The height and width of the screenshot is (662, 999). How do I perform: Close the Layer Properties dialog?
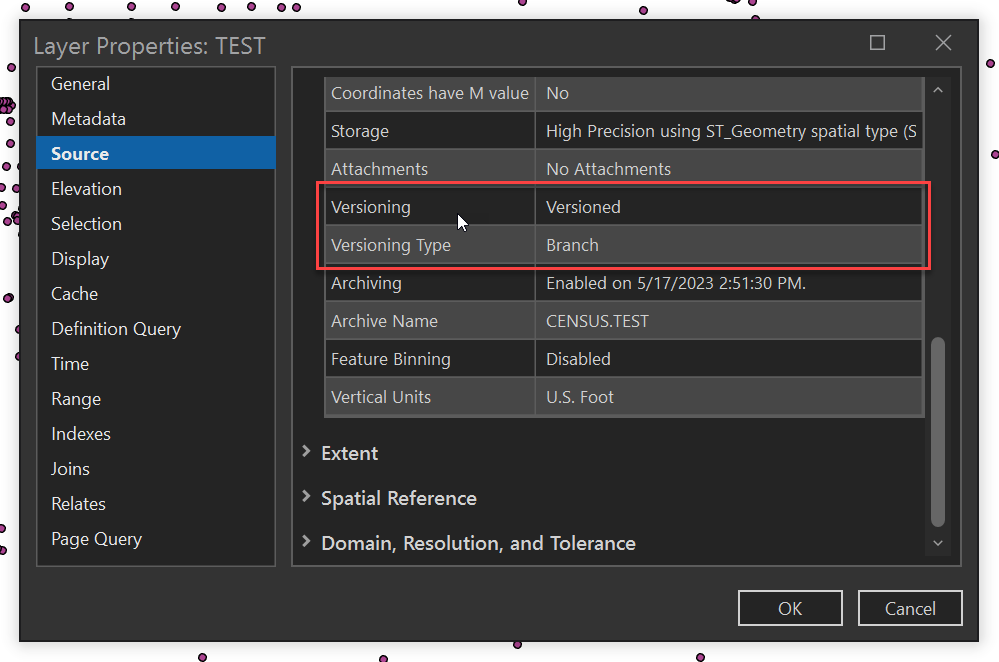click(x=942, y=42)
